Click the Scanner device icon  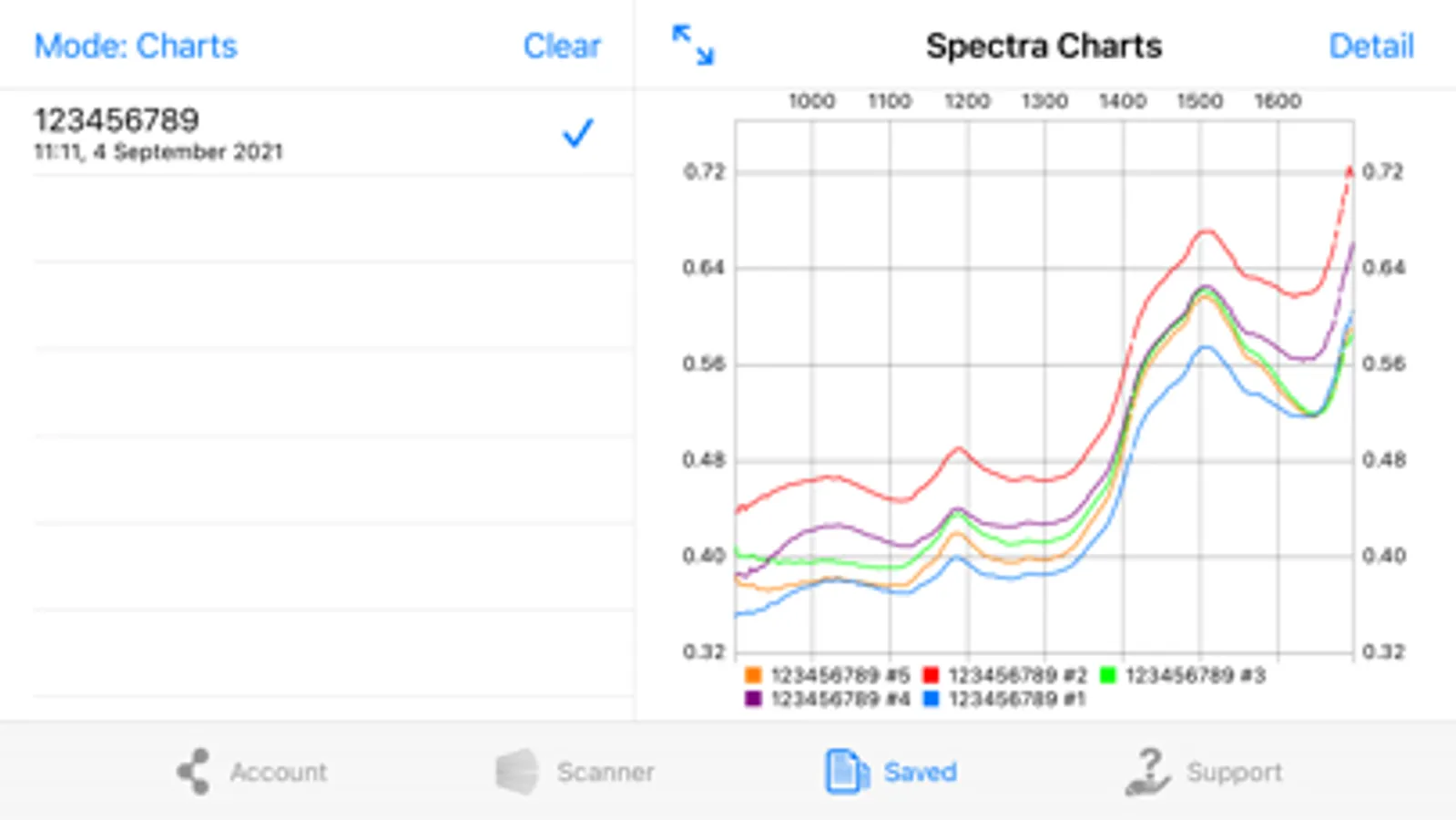coord(517,772)
